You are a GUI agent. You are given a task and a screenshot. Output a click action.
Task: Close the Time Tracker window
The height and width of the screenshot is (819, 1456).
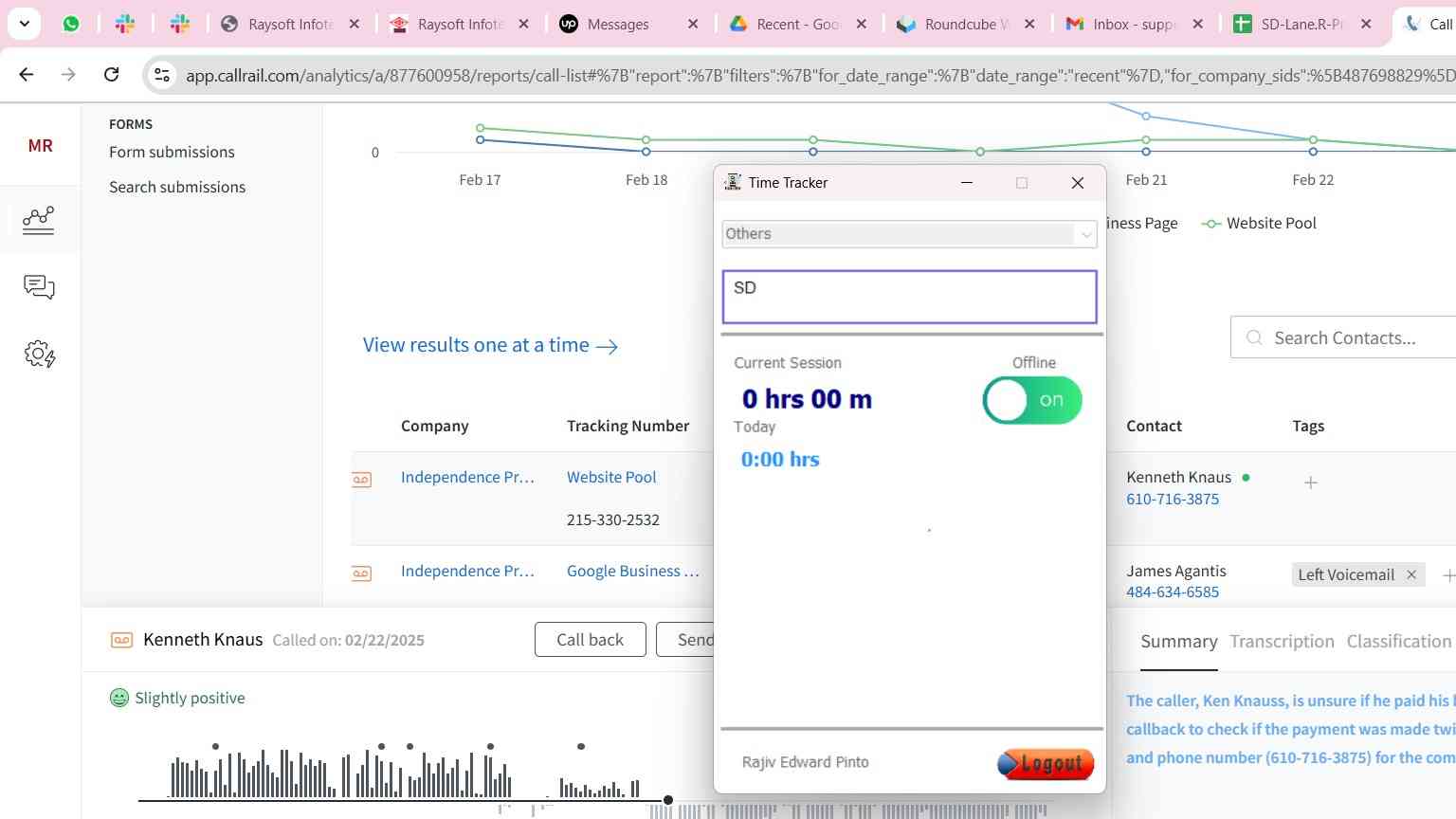1077,183
